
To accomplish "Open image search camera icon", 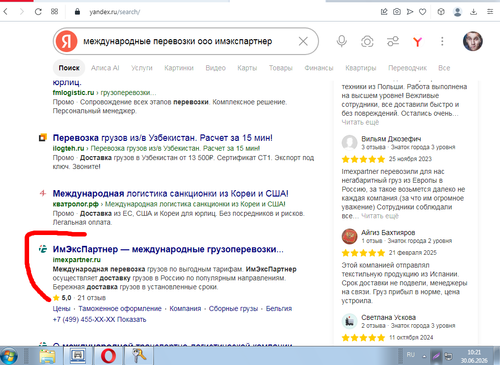I will 367,41.
